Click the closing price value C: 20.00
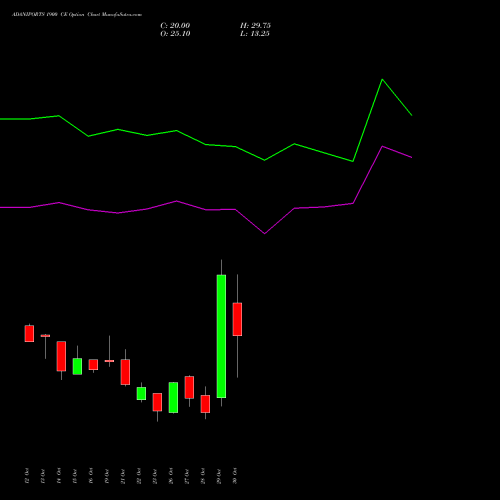The height and width of the screenshot is (500, 500). pos(175,26)
